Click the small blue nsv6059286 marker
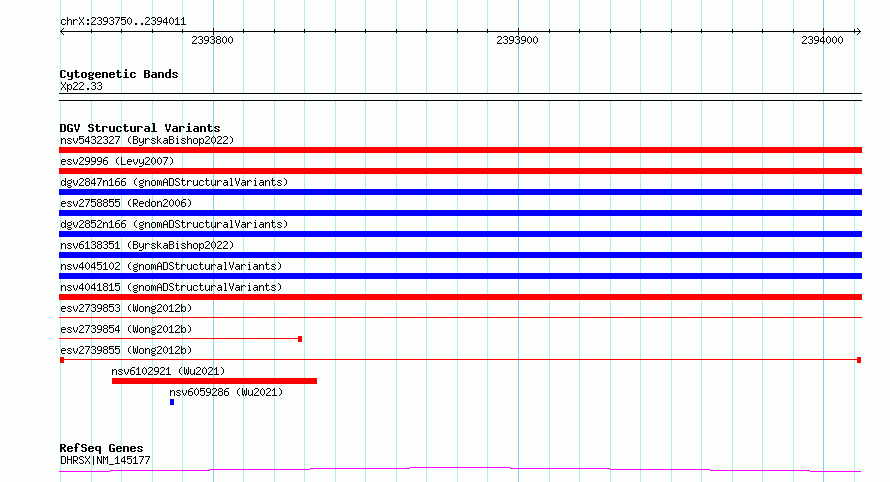This screenshot has height=482, width=890. [172, 402]
